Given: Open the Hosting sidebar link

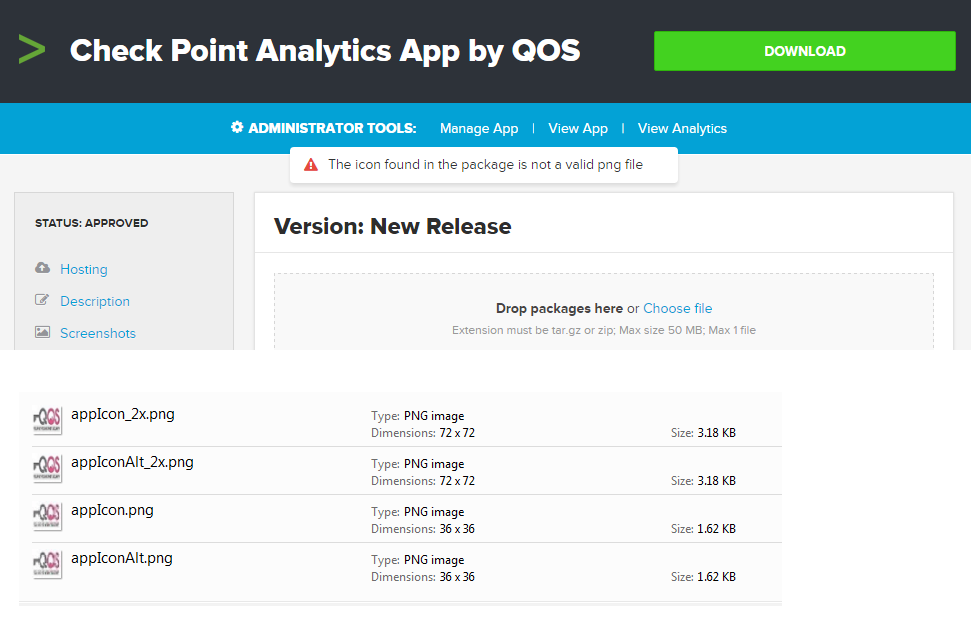Looking at the screenshot, I should [x=84, y=269].
